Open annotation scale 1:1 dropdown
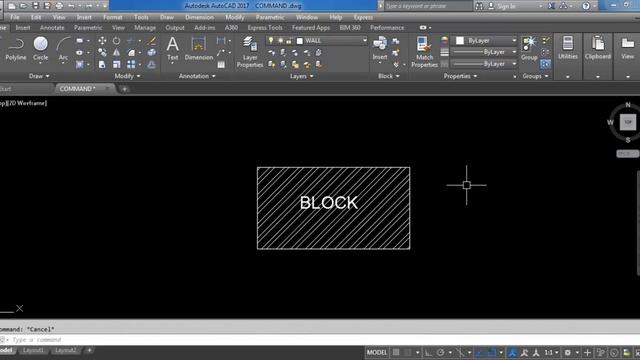This screenshot has width=640, height=360. [551, 352]
